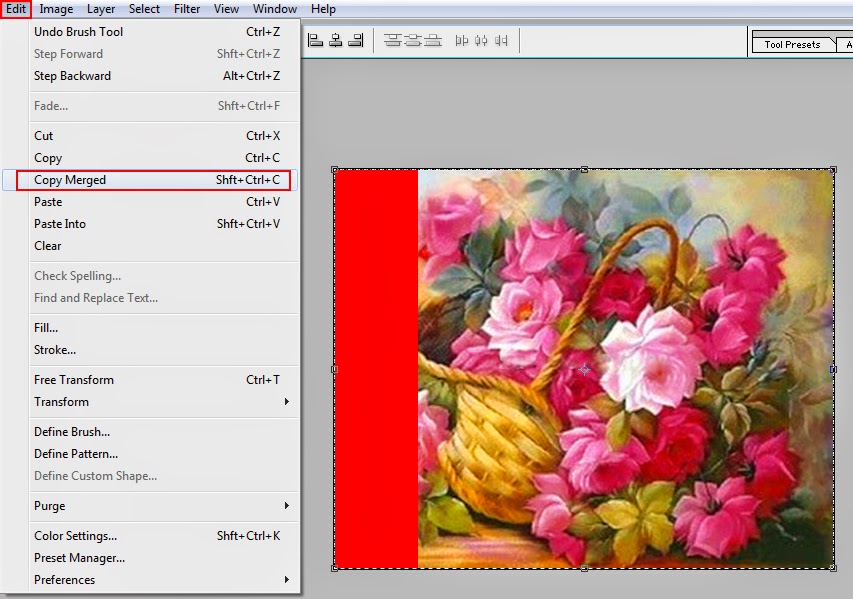Open the Window menu
This screenshot has width=853, height=599.
(x=275, y=9)
